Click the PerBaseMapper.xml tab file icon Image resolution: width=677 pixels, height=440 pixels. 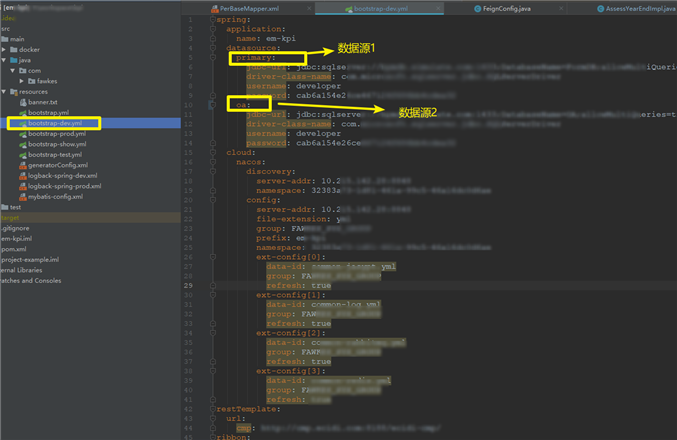click(215, 9)
